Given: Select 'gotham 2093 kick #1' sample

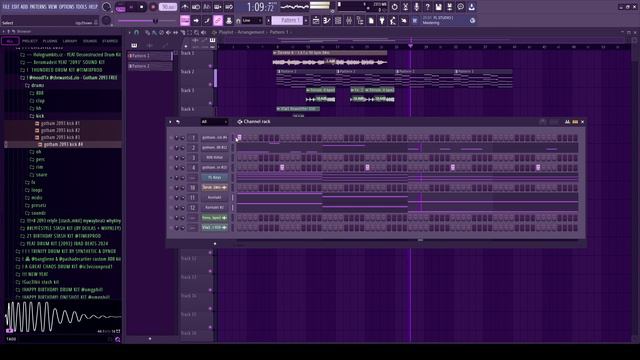Looking at the screenshot, I should point(60,123).
